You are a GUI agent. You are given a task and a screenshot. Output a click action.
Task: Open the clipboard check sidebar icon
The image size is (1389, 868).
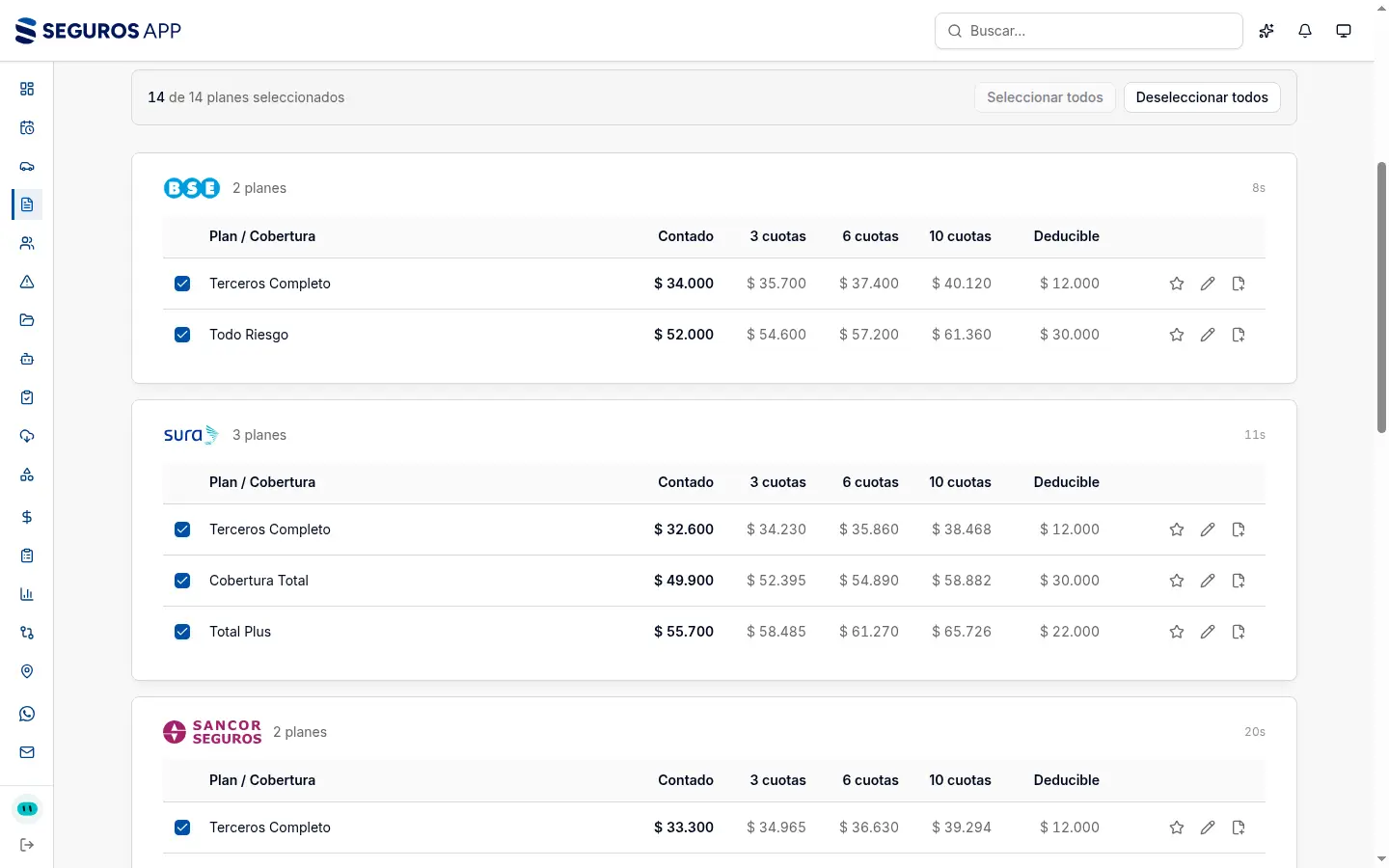(x=27, y=397)
